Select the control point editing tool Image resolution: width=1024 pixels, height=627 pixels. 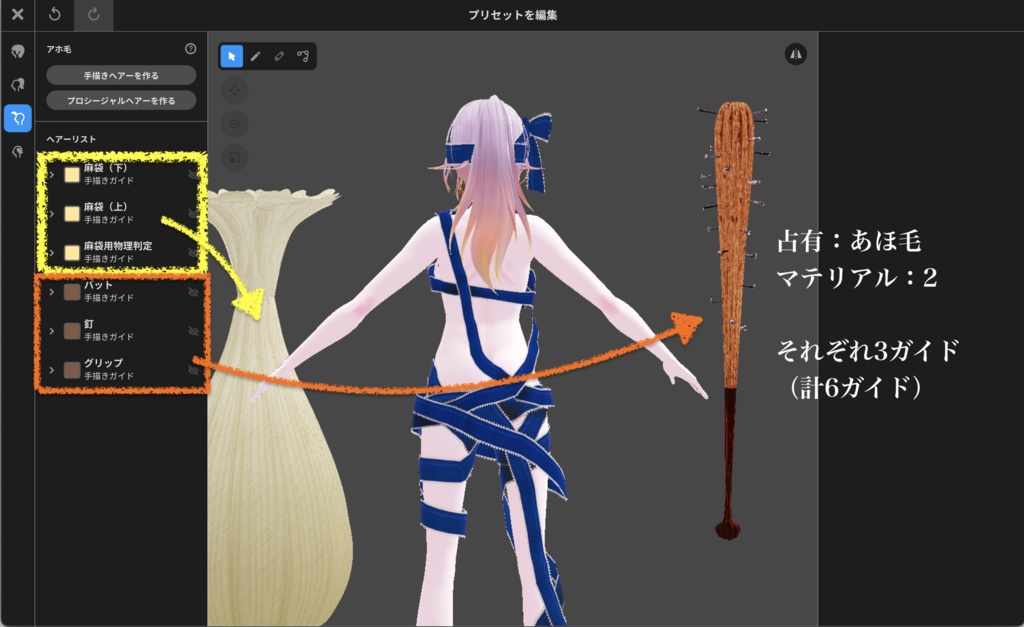(x=304, y=57)
